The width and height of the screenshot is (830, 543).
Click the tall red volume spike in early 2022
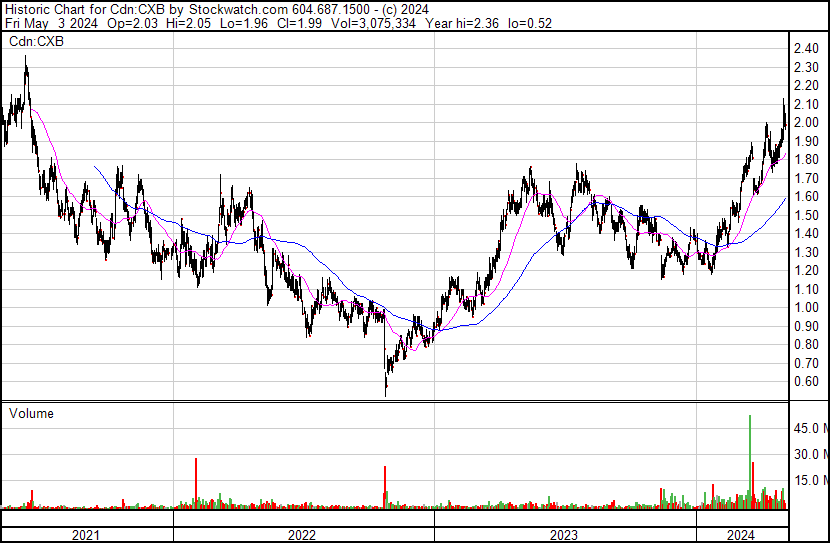click(x=196, y=482)
